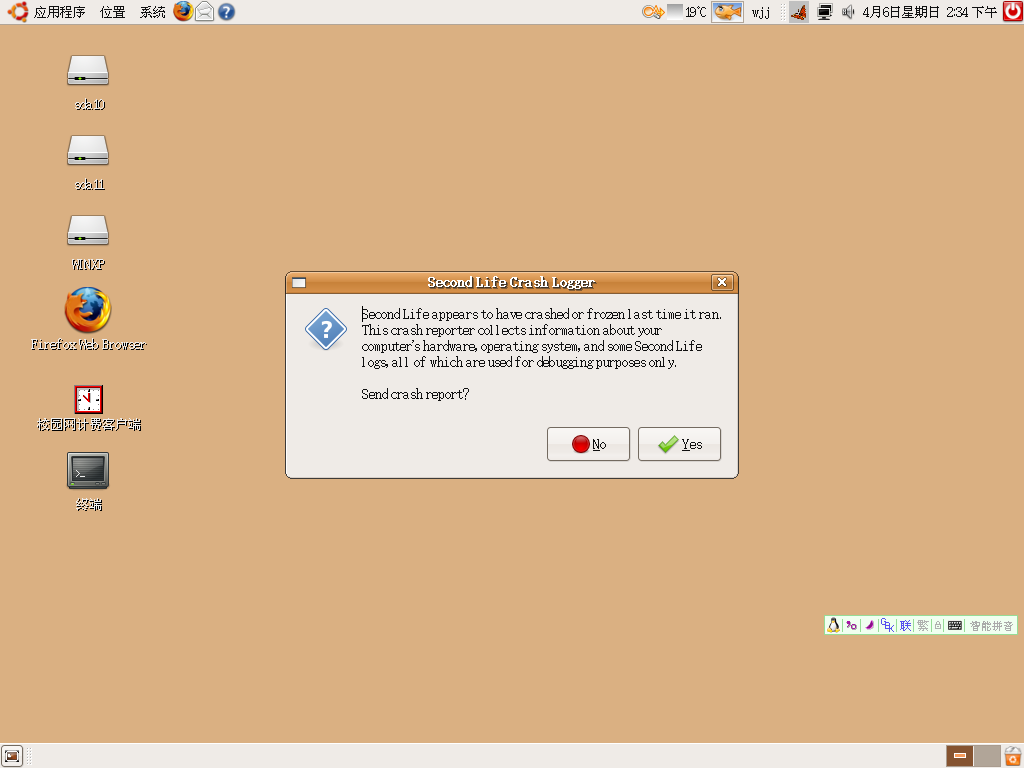Click the show desktop button
This screenshot has width=1024, height=768.
[x=12, y=756]
